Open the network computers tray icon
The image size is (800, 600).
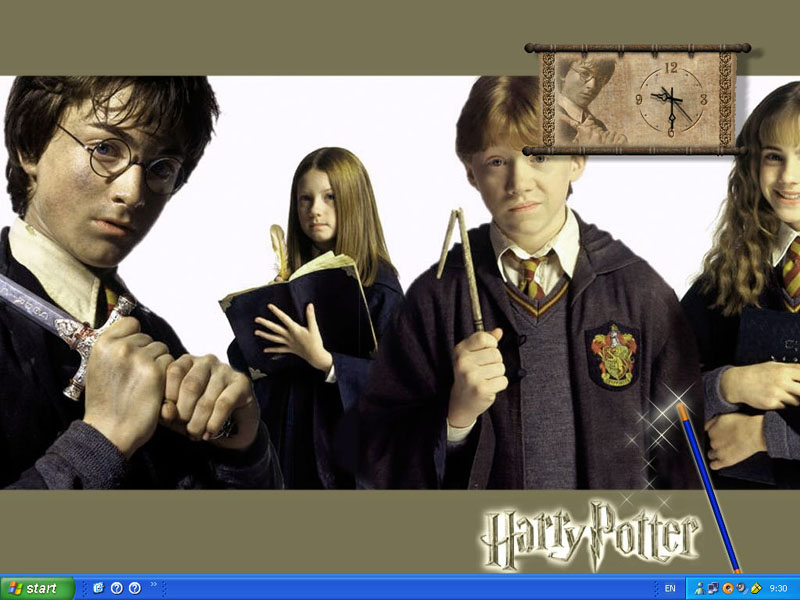click(x=713, y=588)
